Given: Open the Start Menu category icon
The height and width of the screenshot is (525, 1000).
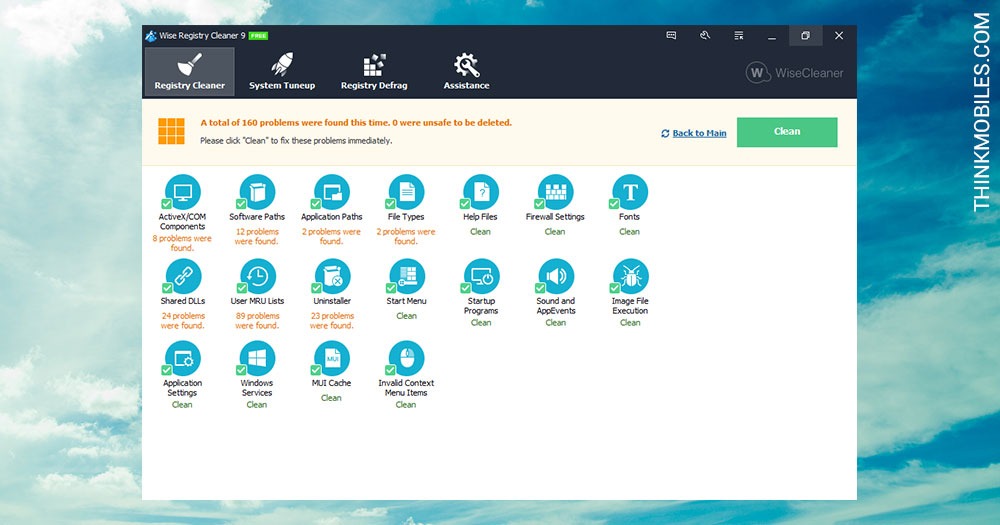Looking at the screenshot, I should [408, 276].
